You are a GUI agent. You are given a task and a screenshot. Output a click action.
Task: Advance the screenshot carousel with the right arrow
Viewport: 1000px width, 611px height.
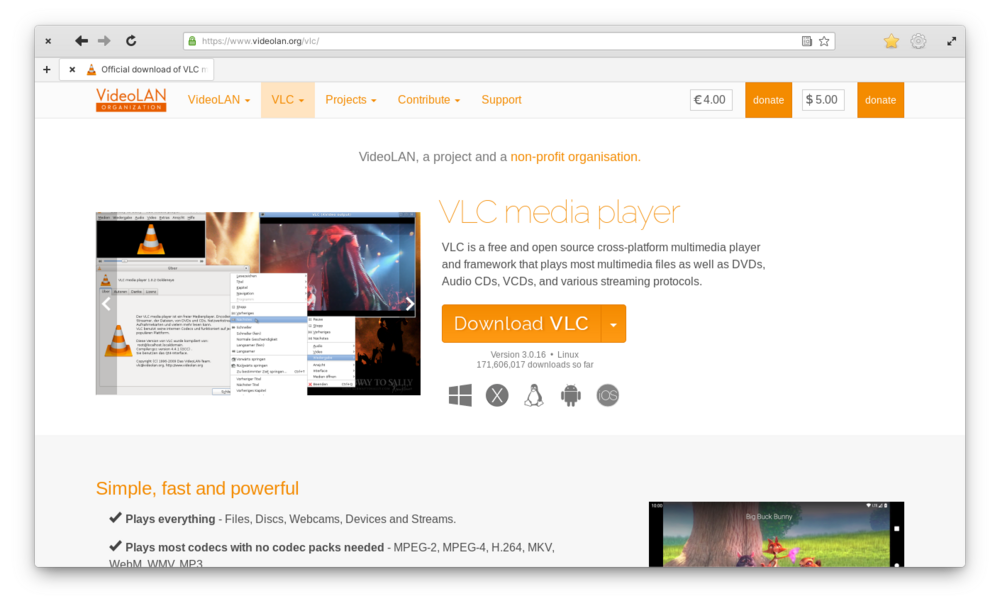[x=409, y=303]
